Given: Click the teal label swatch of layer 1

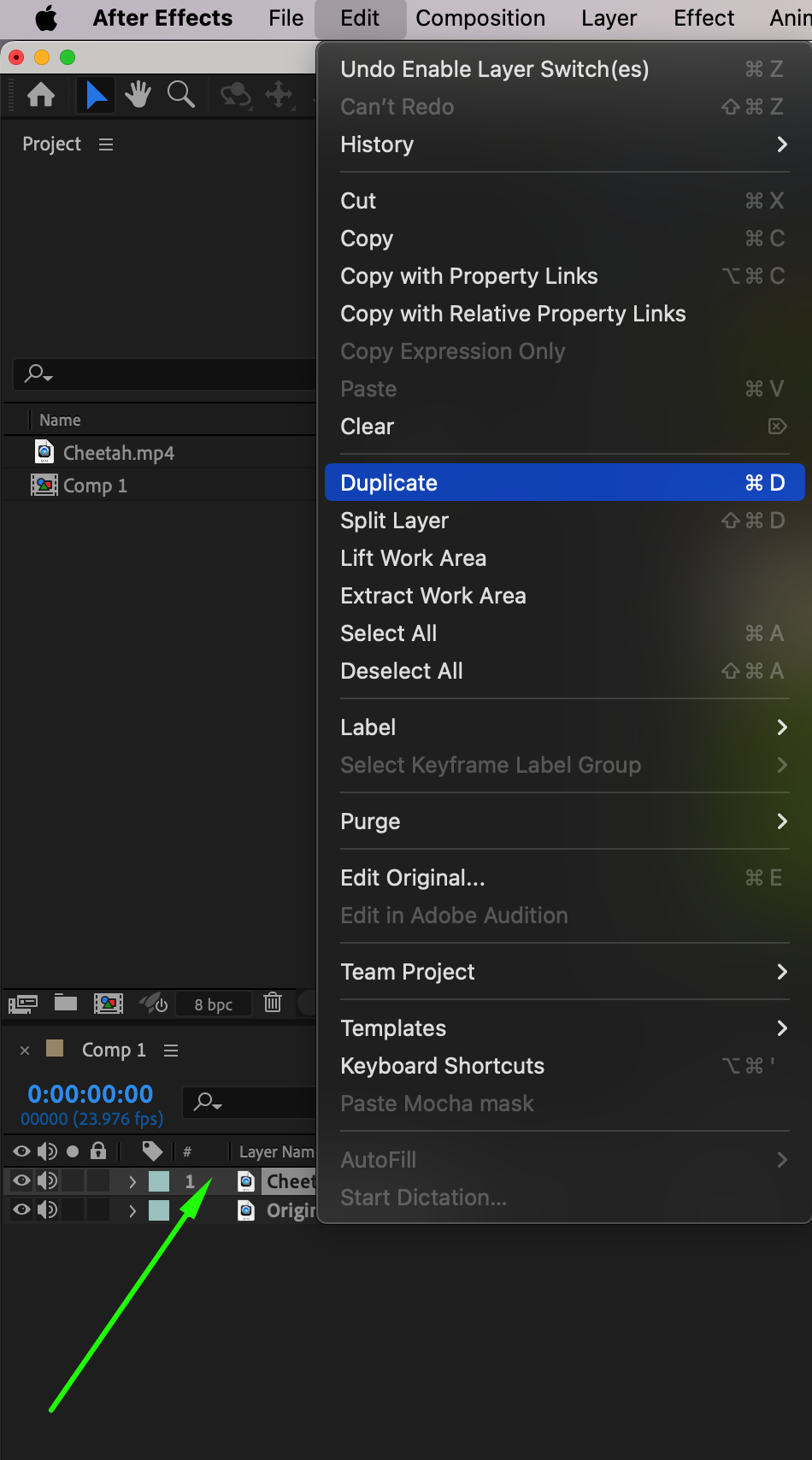Looking at the screenshot, I should point(159,1181).
